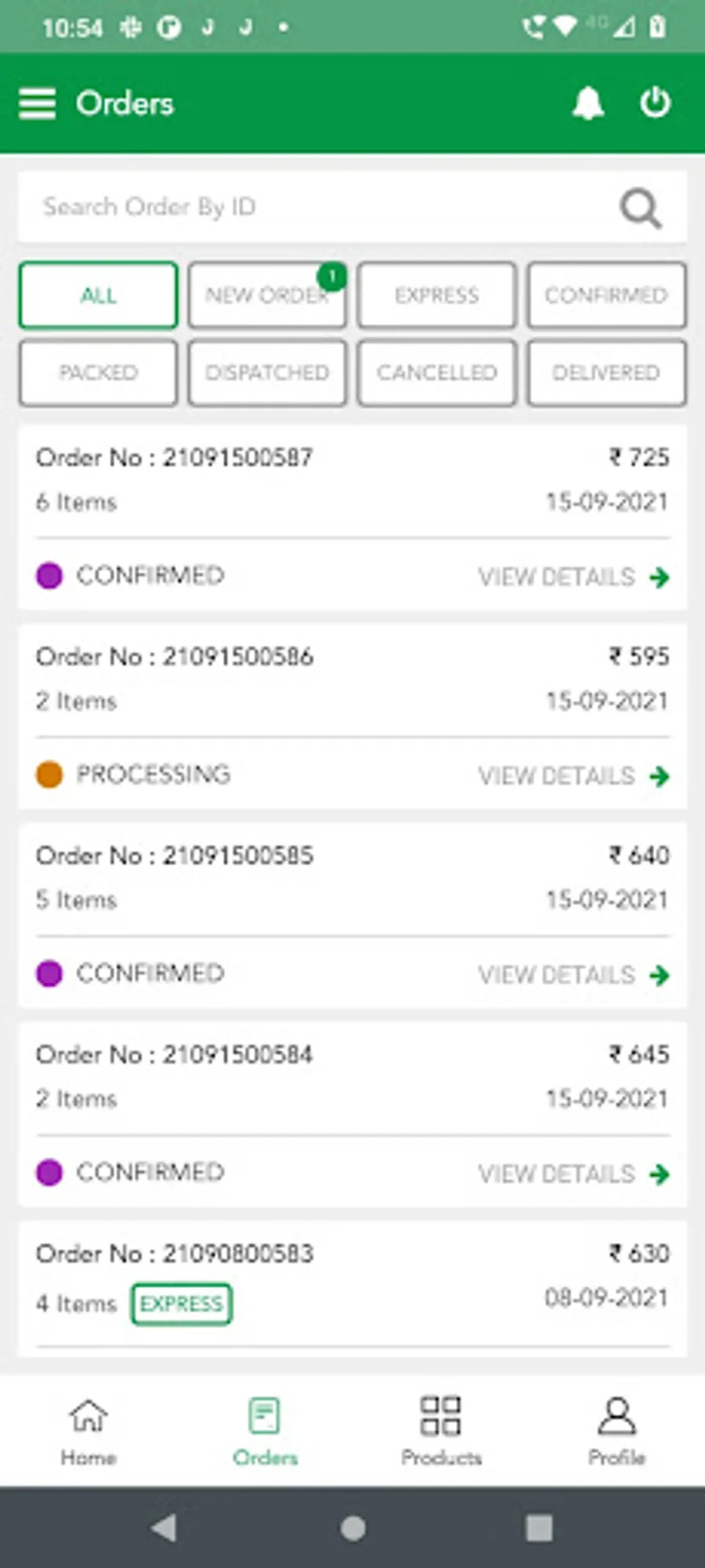Go to Home in bottom navigation

pos(89,1432)
